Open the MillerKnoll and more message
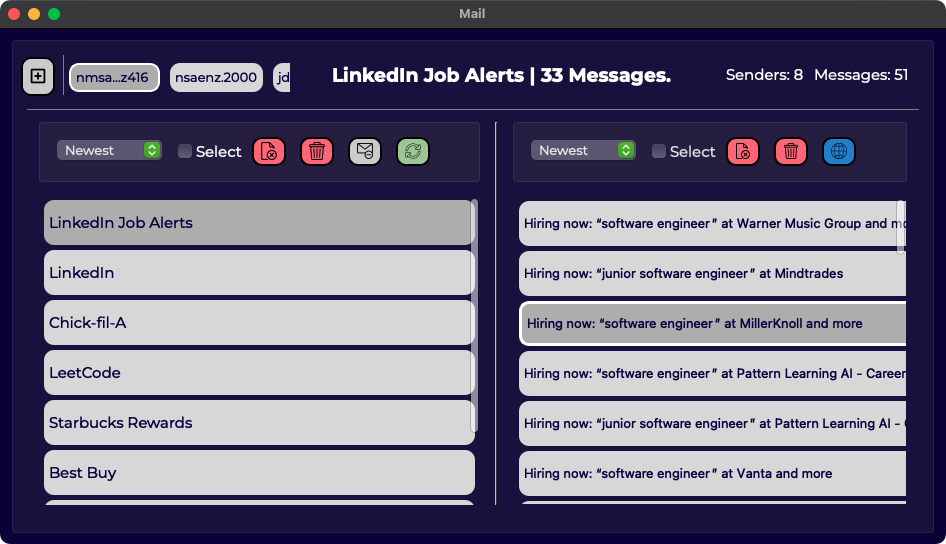Screen dimensions: 946x544 (712, 323)
